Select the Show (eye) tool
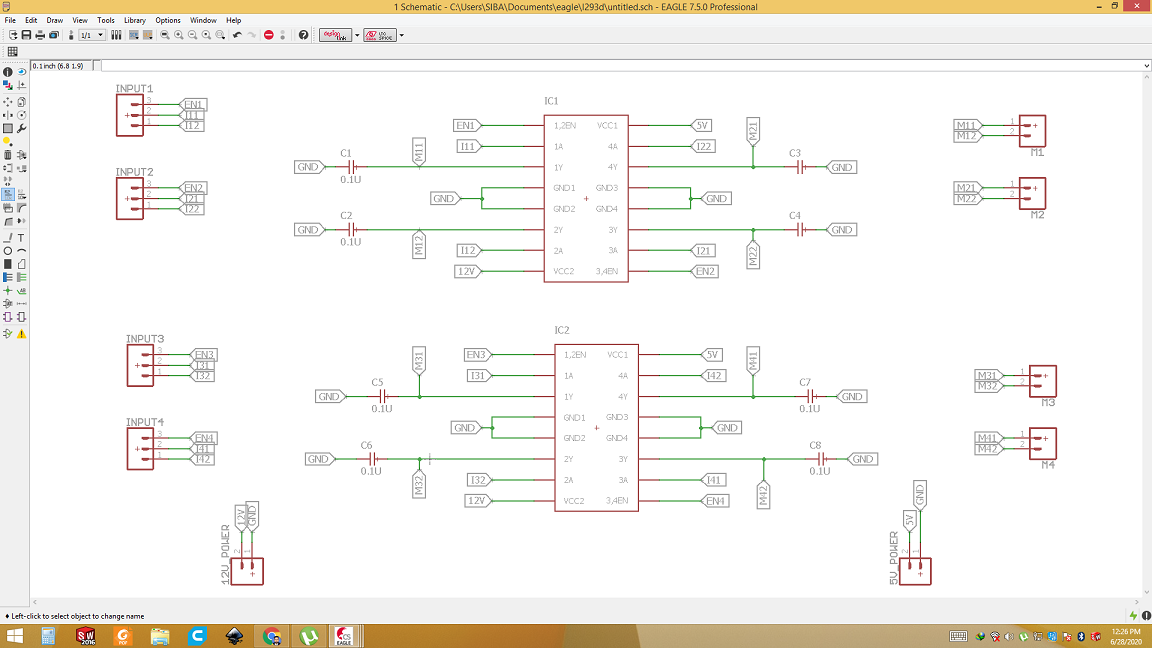 (21, 72)
